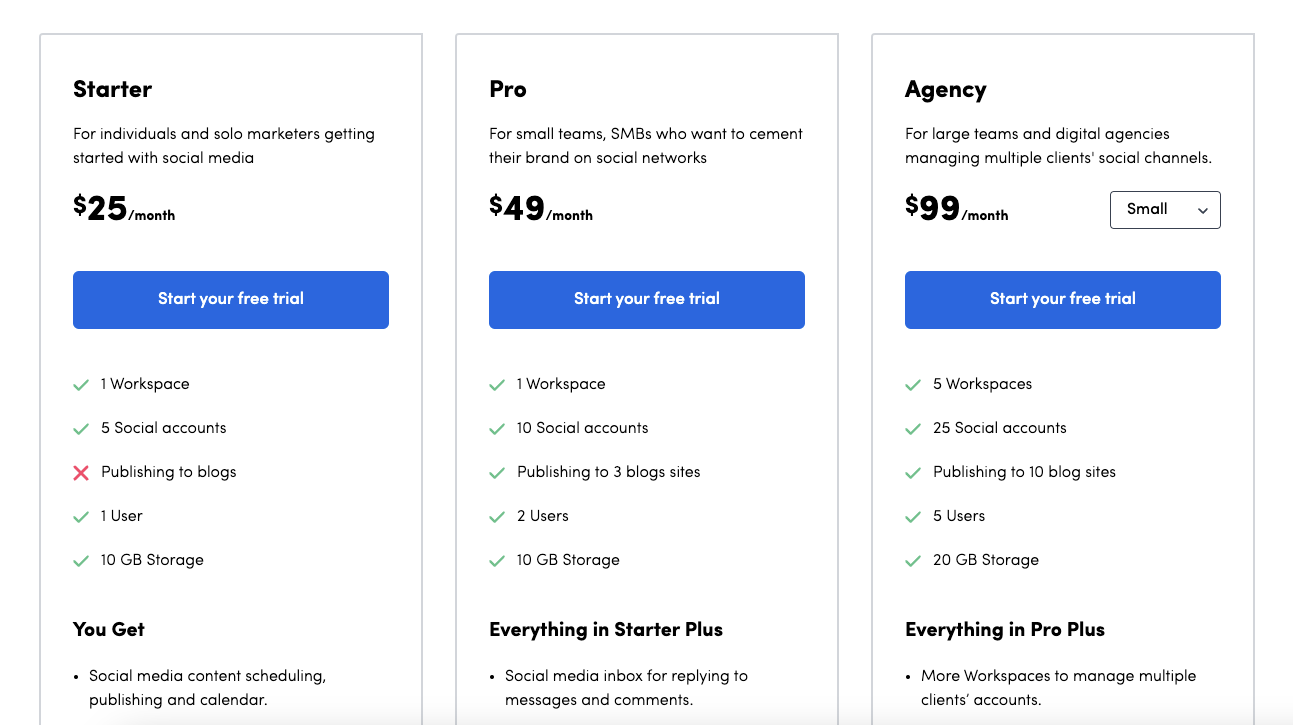Start free trial for Starter plan

(231, 299)
